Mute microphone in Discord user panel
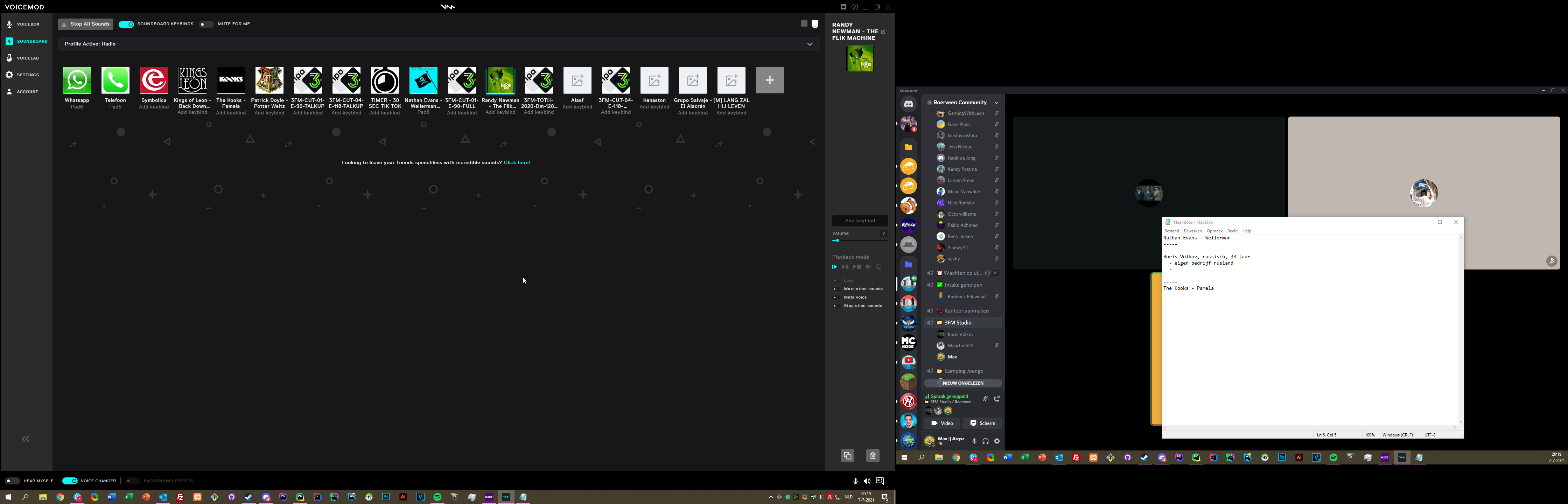 pyautogui.click(x=974, y=441)
